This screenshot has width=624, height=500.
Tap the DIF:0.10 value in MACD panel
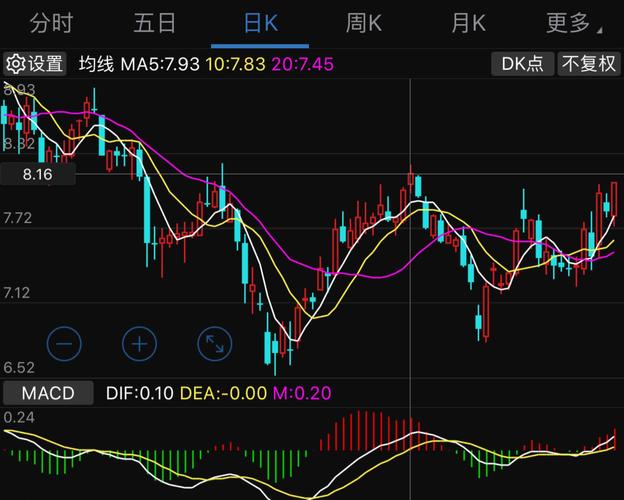click(139, 393)
